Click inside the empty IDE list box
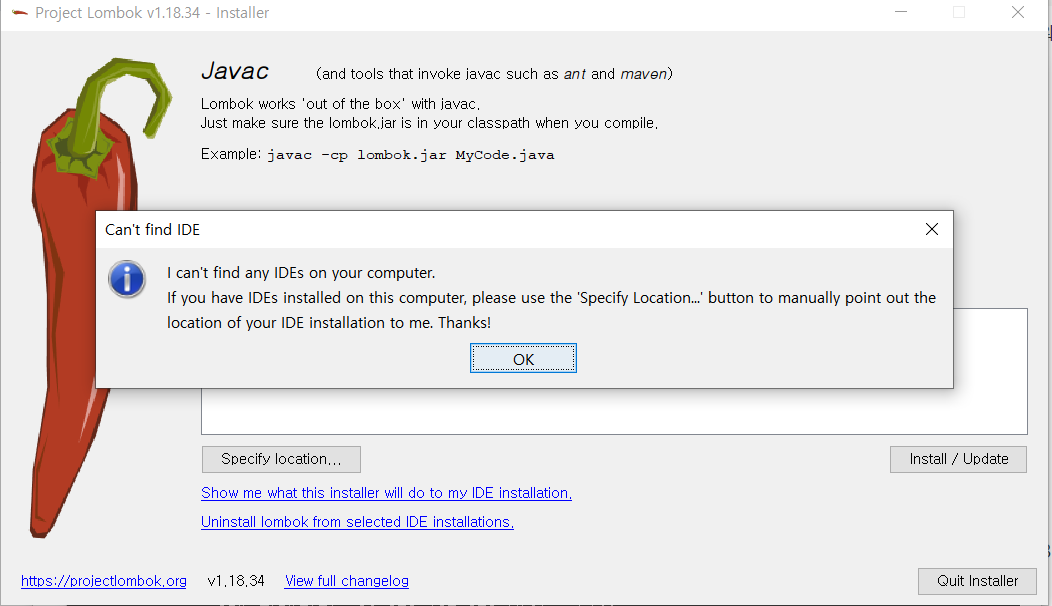1052x606 pixels. point(614,411)
